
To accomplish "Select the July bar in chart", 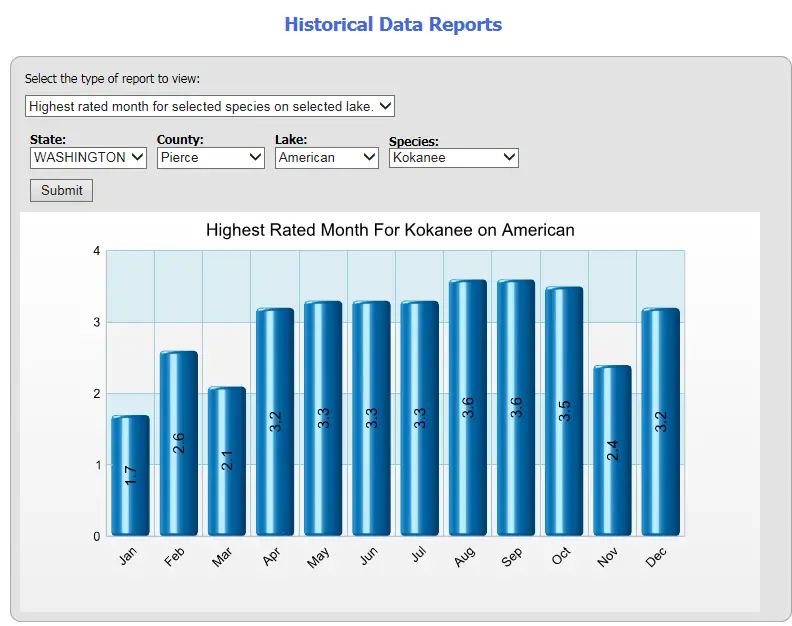I will [x=420, y=419].
